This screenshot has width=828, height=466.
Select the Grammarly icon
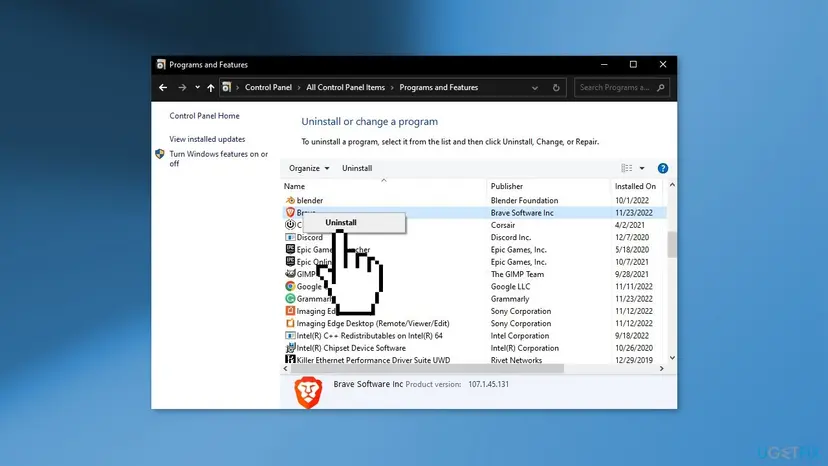coord(290,299)
